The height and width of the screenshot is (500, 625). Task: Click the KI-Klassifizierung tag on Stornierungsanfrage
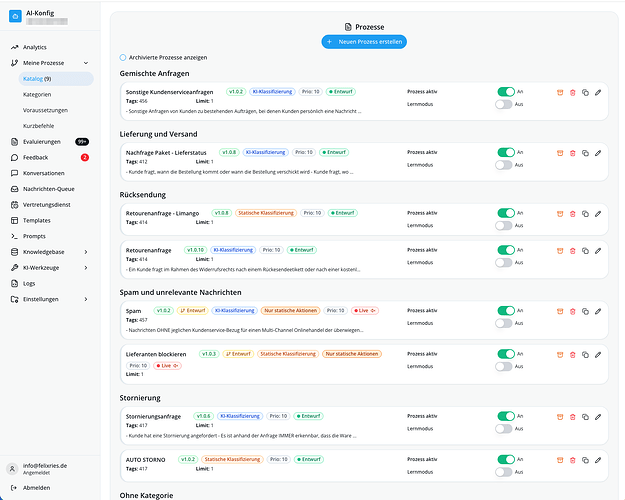click(240, 416)
